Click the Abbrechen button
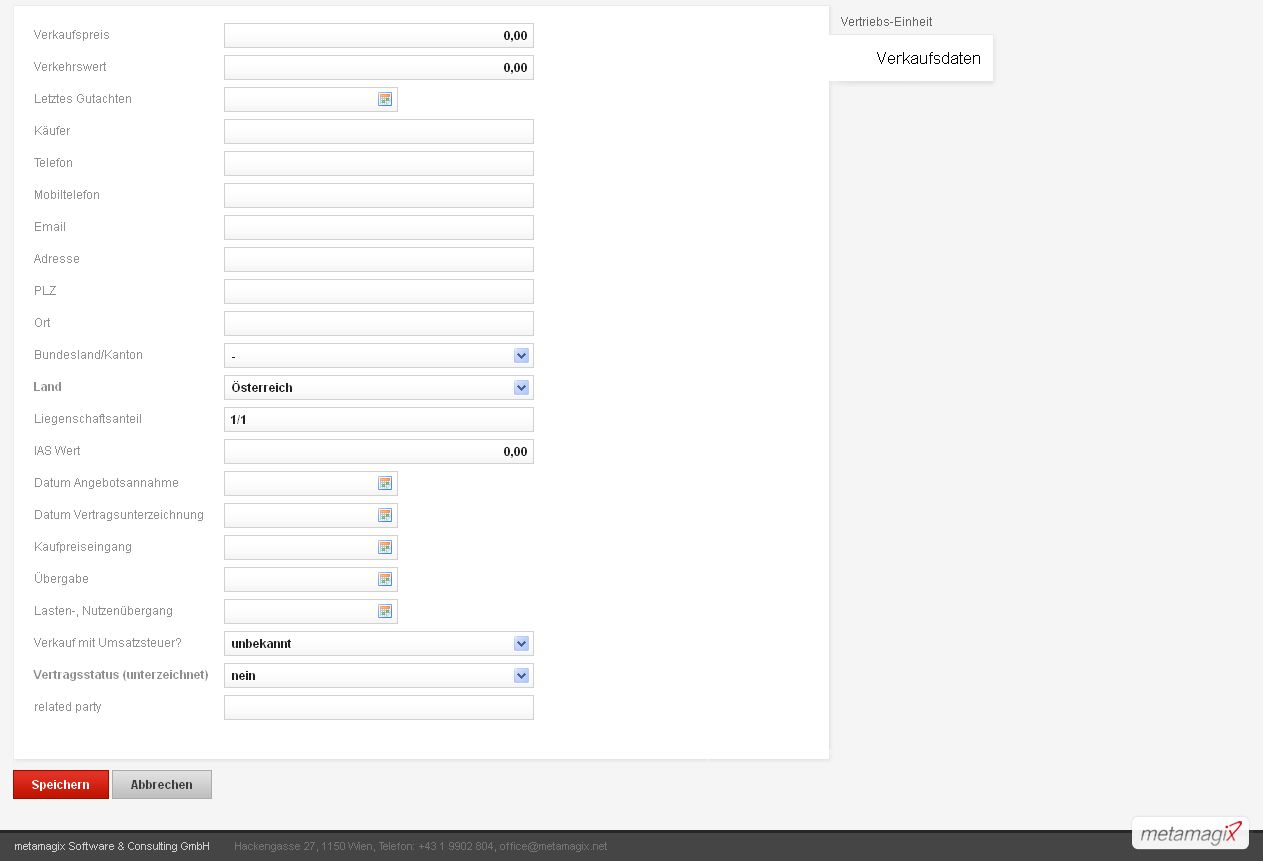The width and height of the screenshot is (1263, 861). (x=162, y=784)
